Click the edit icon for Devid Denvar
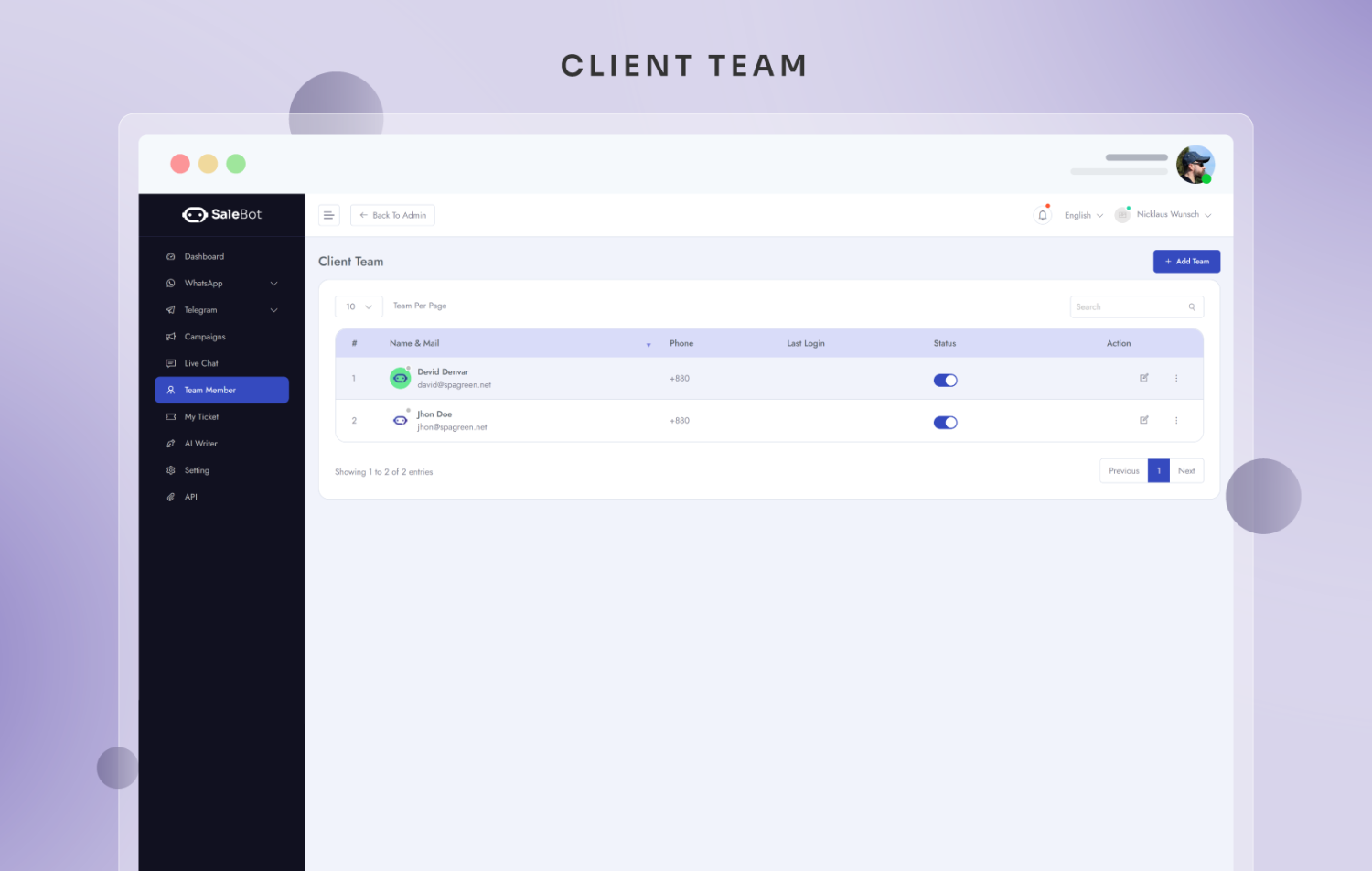1372x871 pixels. click(1143, 378)
